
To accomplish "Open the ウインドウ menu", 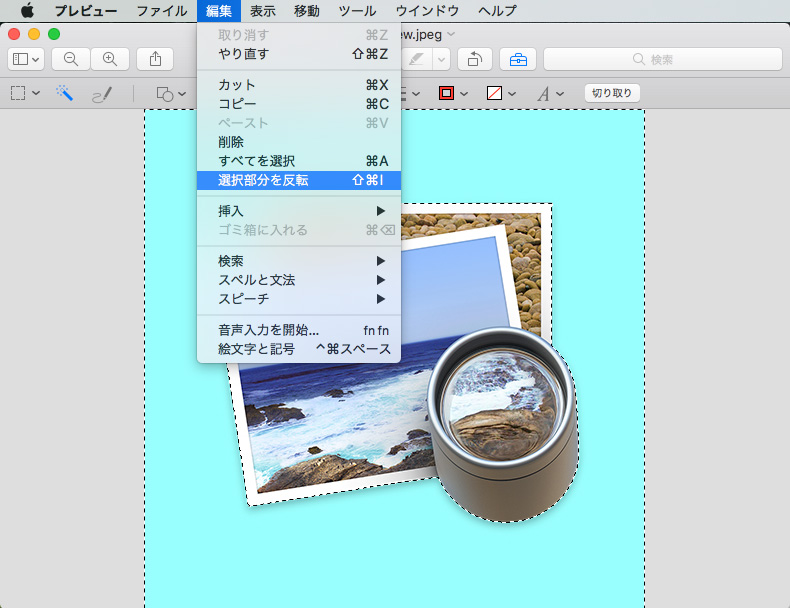I will pos(427,11).
